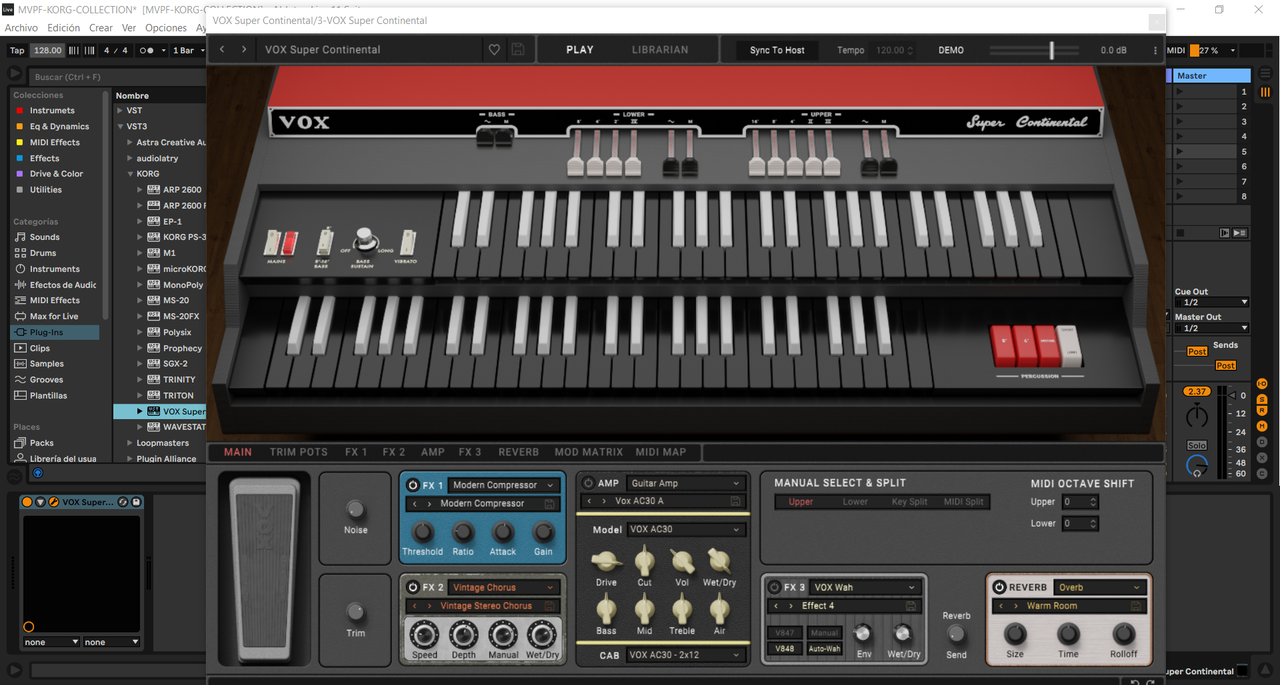The image size is (1280, 685).
Task: Go to the previous preset in the top bar
Action: 222,49
